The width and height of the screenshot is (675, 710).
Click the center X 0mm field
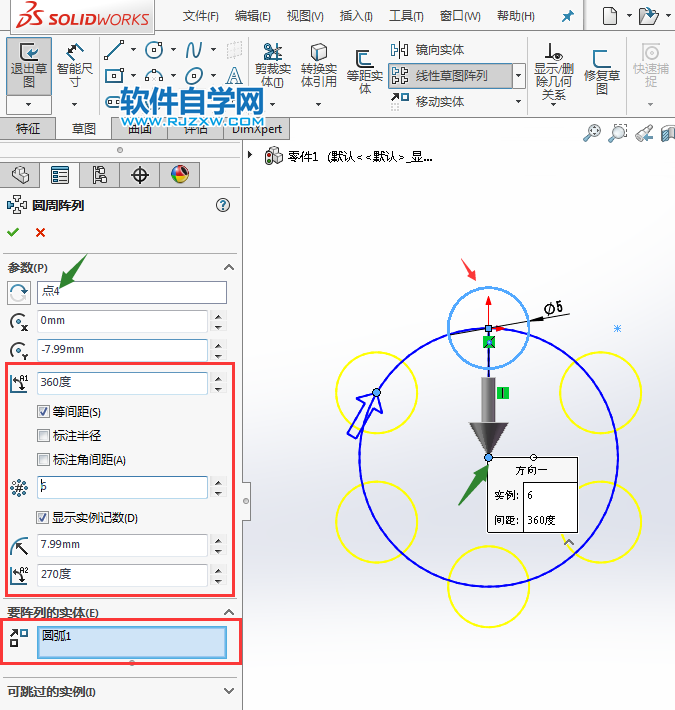[122, 321]
